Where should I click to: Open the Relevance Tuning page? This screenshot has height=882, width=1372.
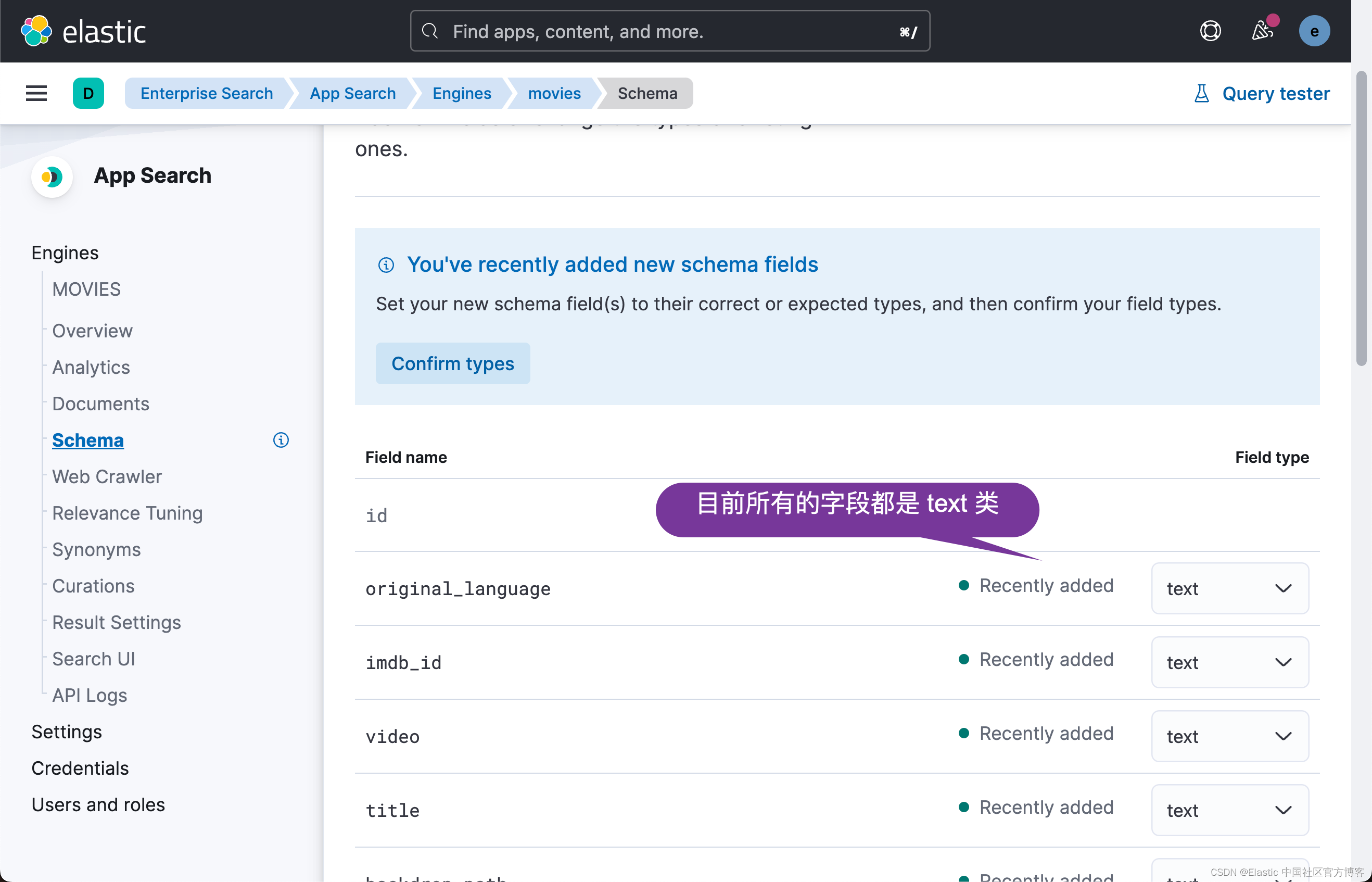[128, 513]
